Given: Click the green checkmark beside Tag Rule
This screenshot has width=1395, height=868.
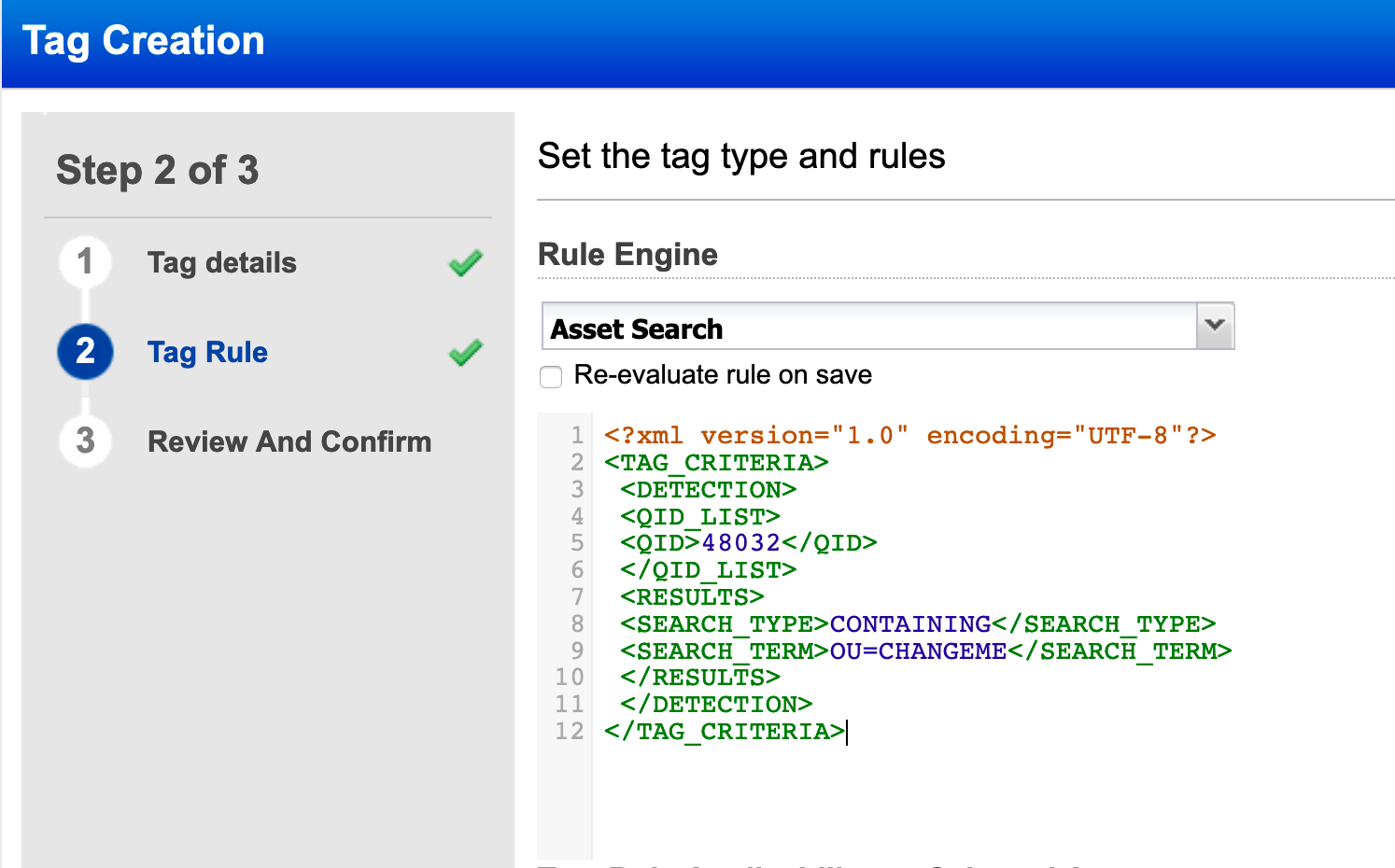Looking at the screenshot, I should click(x=465, y=353).
